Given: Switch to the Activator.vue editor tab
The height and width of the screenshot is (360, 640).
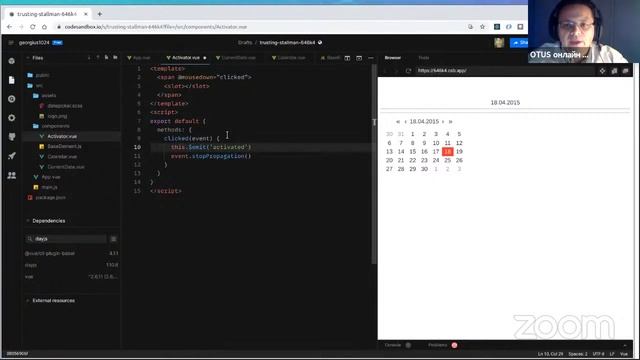Looking at the screenshot, I should coord(186,58).
